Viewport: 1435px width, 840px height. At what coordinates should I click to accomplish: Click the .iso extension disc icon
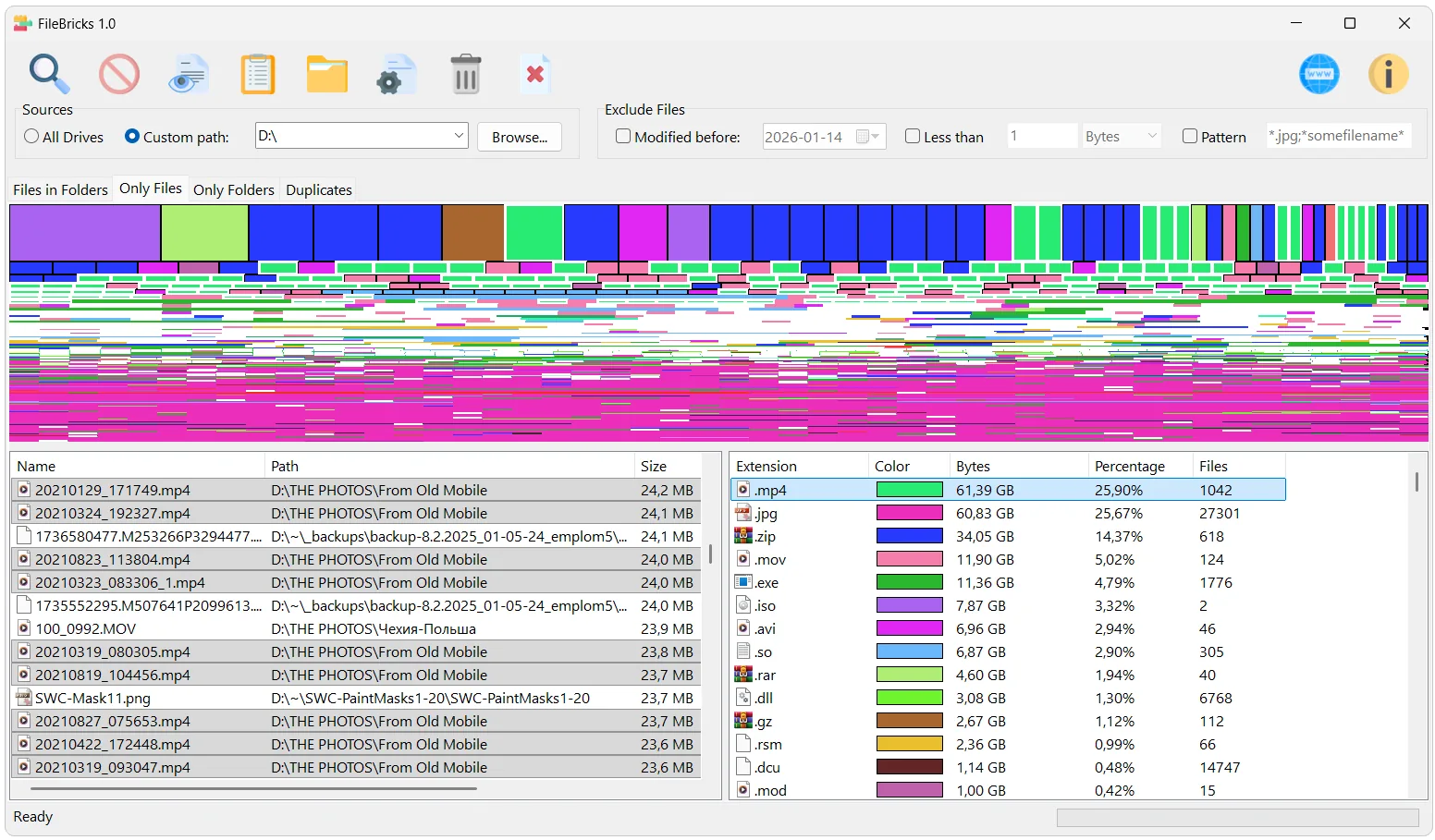[x=743, y=605]
